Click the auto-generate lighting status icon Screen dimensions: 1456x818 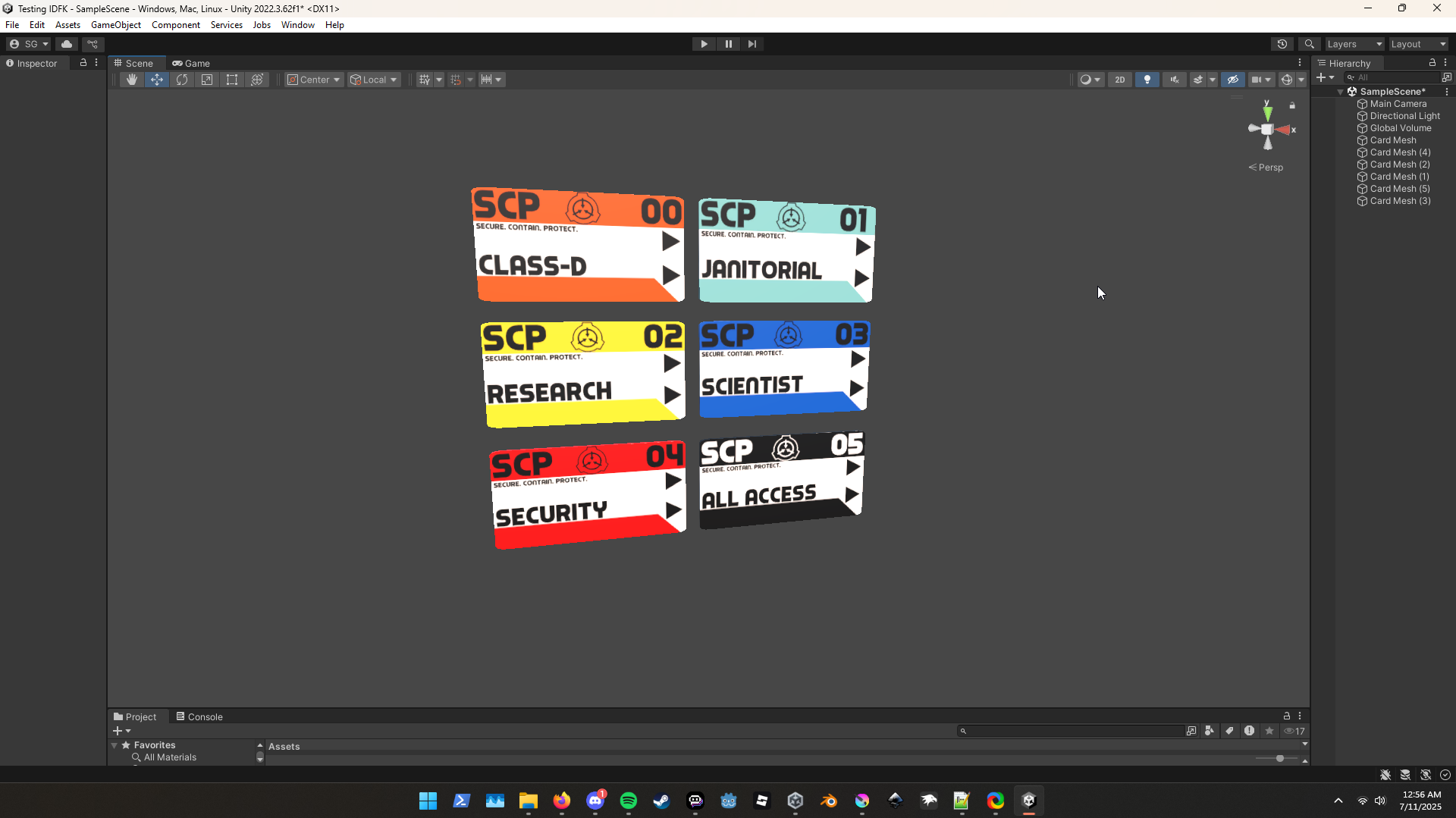tap(1426, 775)
